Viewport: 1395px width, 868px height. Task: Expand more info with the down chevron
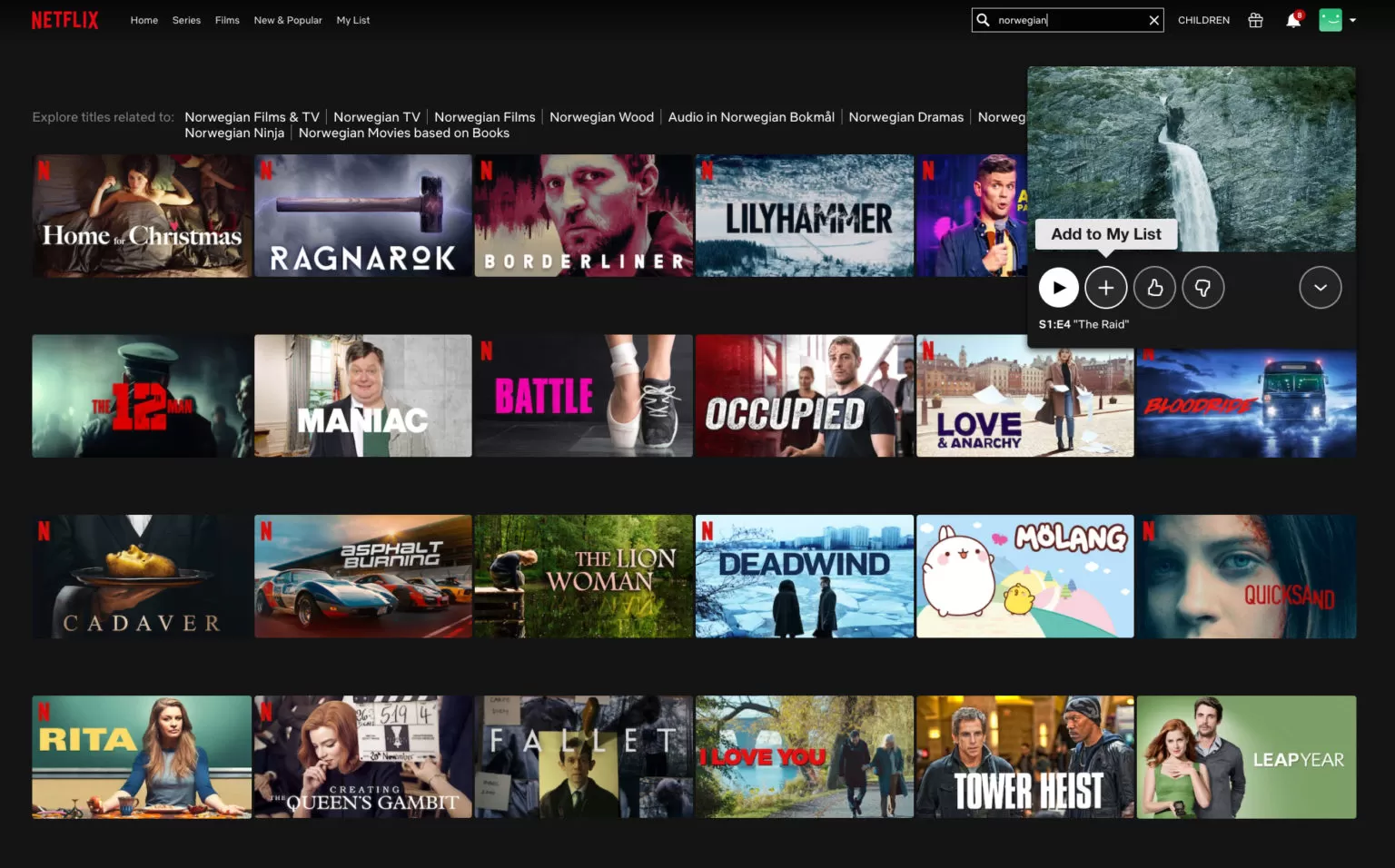1321,287
